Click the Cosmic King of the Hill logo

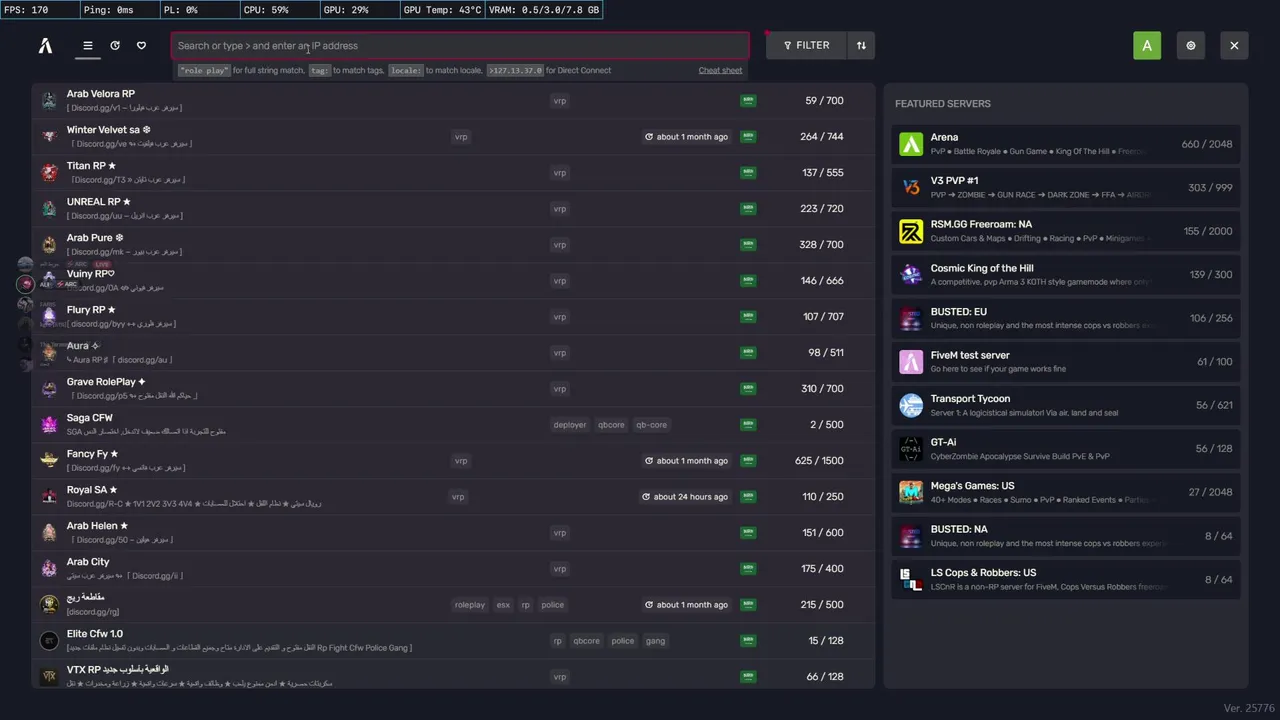[x=911, y=274]
